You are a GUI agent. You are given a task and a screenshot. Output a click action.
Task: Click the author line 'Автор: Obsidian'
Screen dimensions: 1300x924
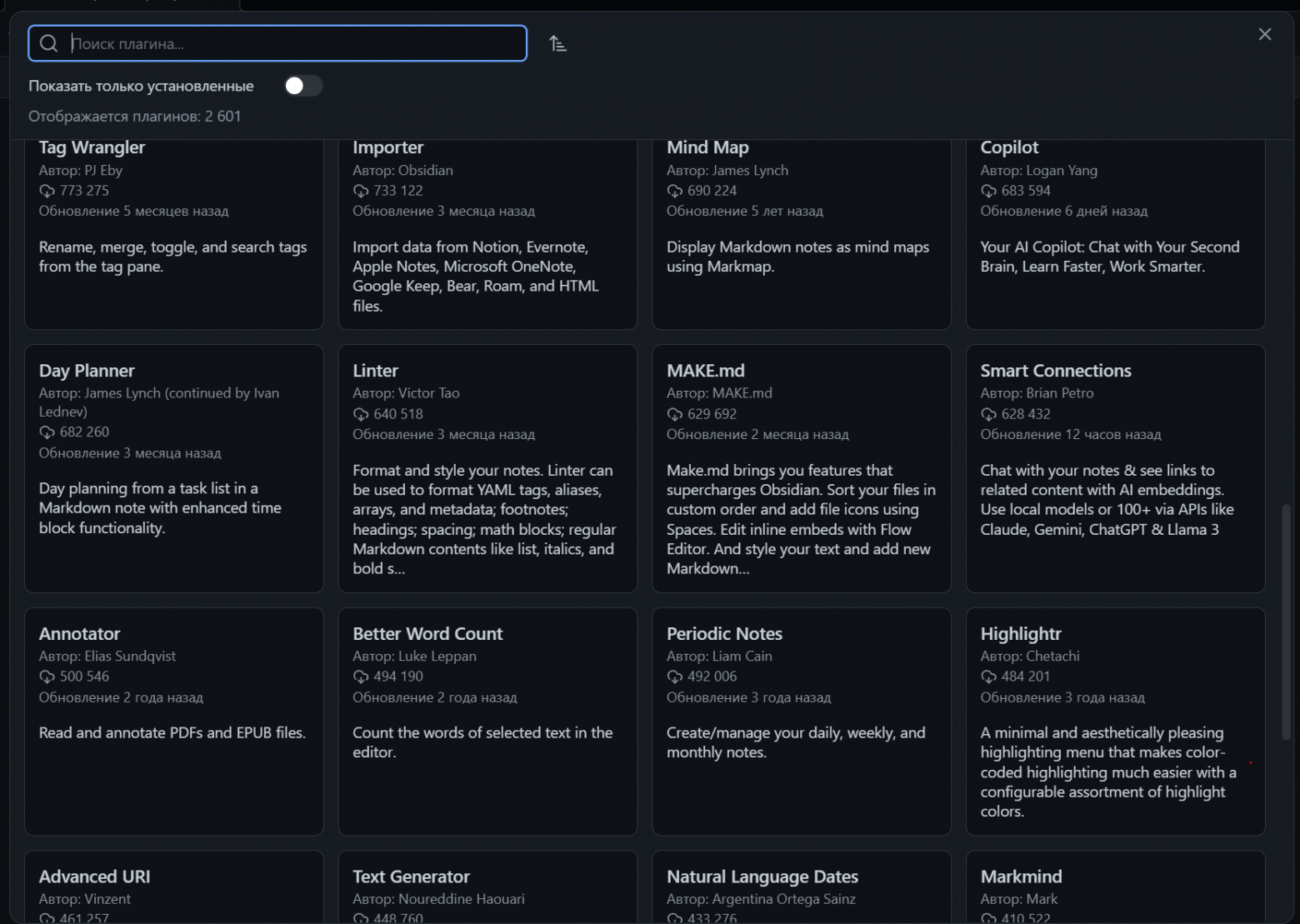pos(402,170)
